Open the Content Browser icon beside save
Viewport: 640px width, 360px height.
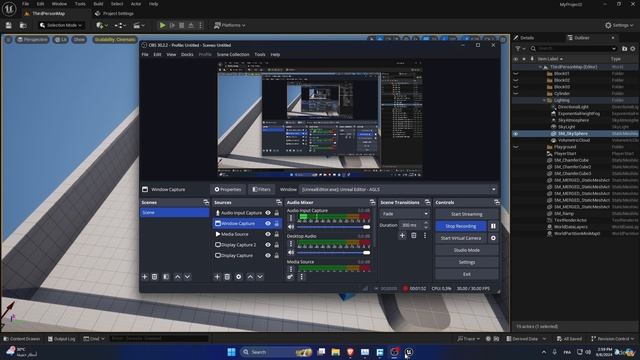23,25
